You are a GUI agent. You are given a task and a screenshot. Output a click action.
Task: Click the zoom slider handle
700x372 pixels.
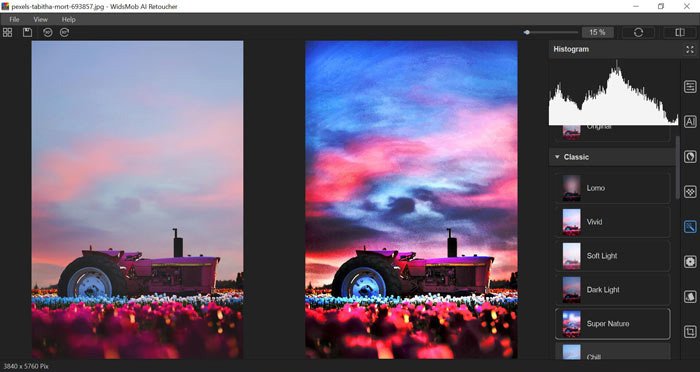click(527, 32)
